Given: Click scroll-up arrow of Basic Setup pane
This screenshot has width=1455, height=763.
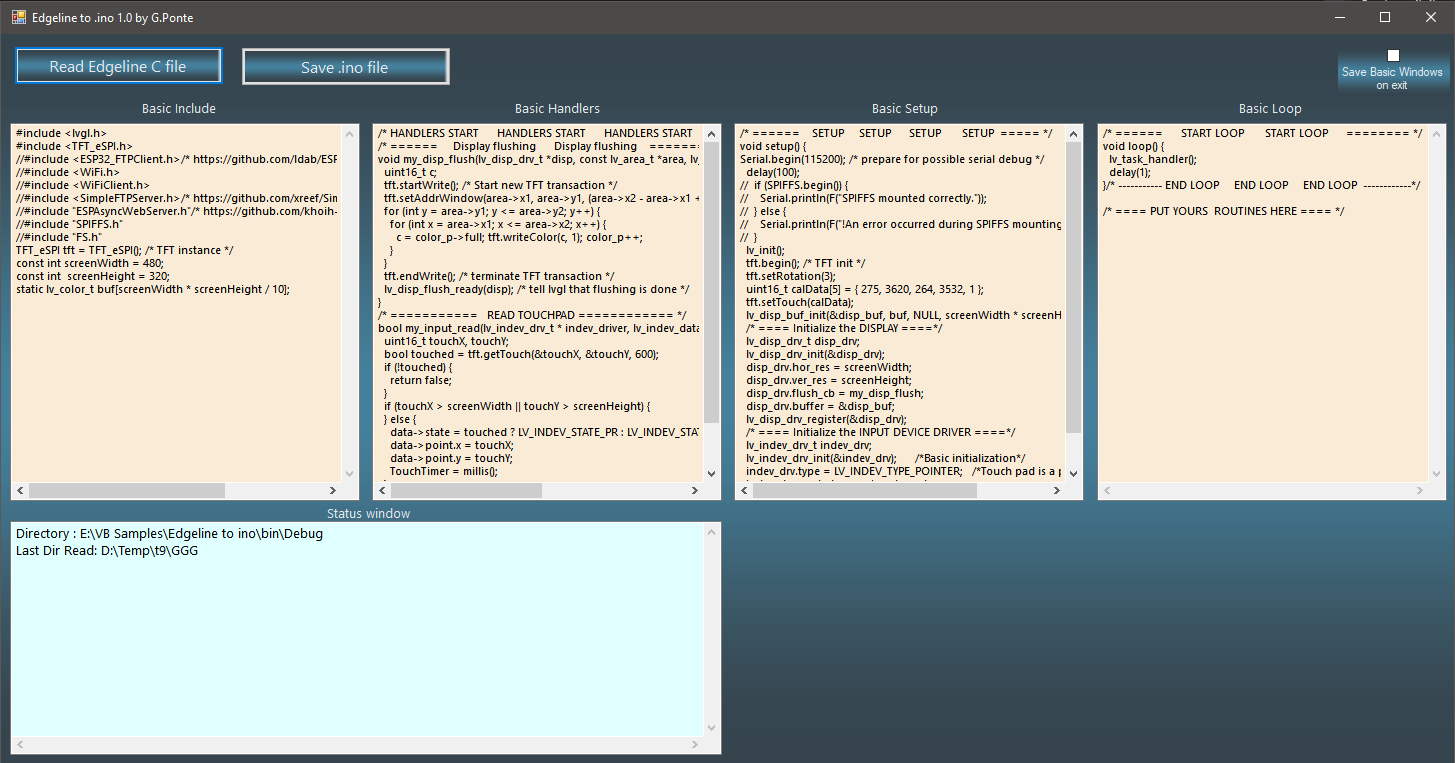Looking at the screenshot, I should [x=1073, y=133].
